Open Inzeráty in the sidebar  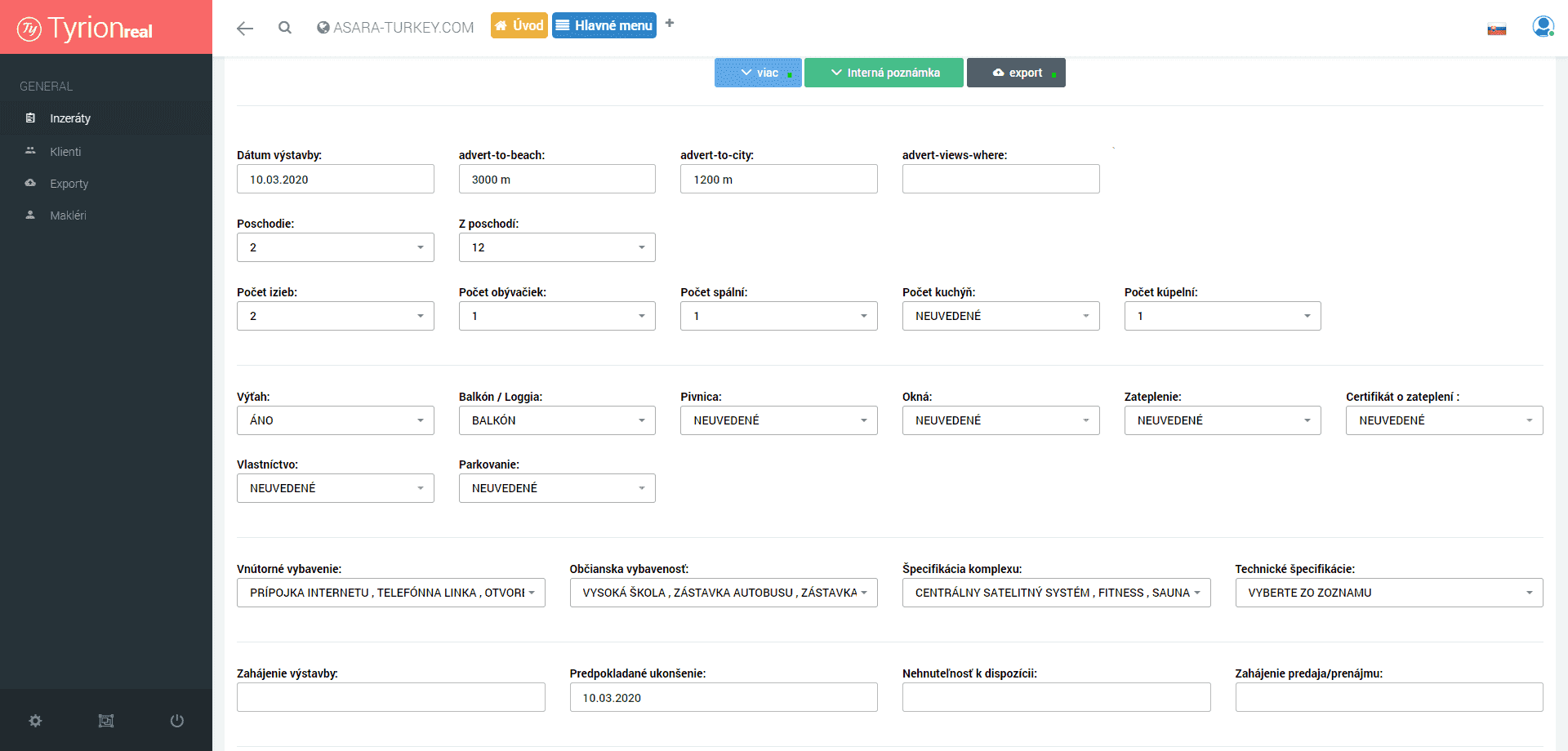pyautogui.click(x=70, y=118)
